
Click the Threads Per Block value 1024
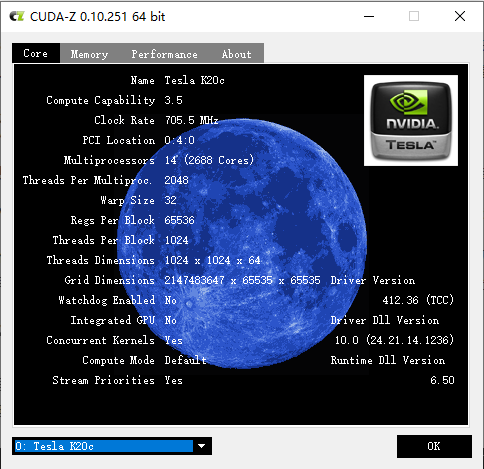tap(176, 240)
